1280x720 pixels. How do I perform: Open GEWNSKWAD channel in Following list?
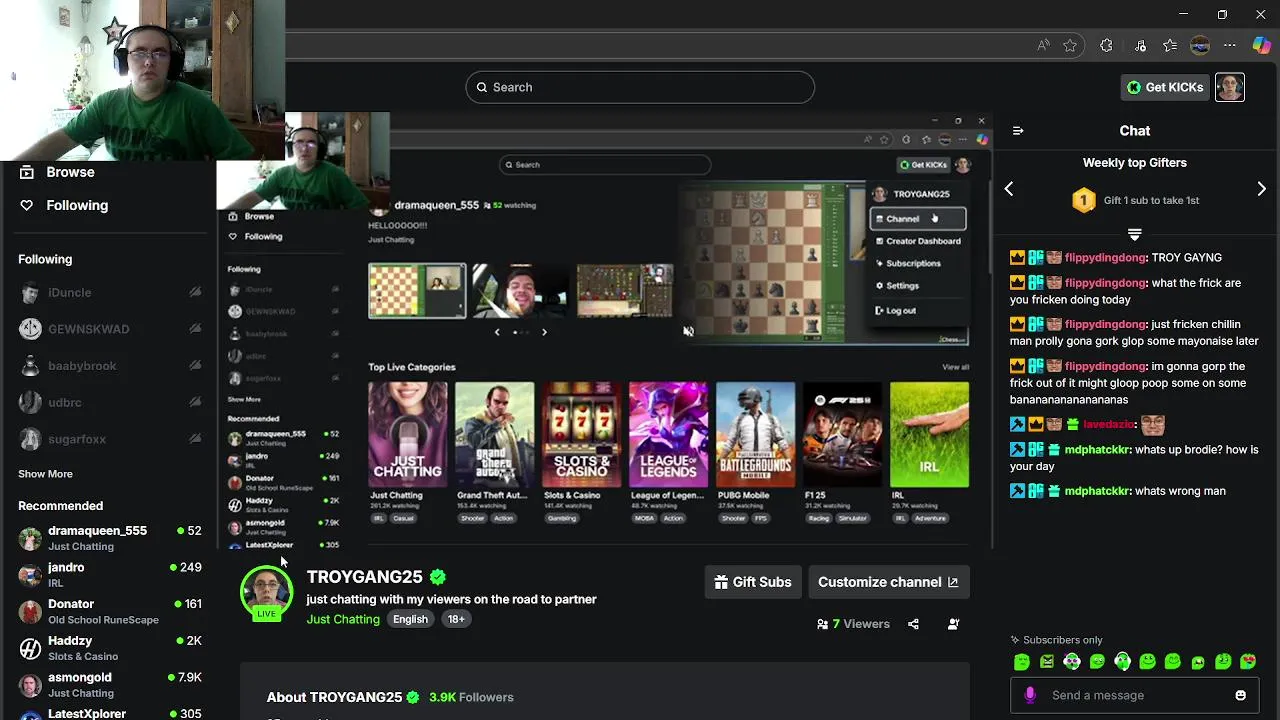coord(110,329)
